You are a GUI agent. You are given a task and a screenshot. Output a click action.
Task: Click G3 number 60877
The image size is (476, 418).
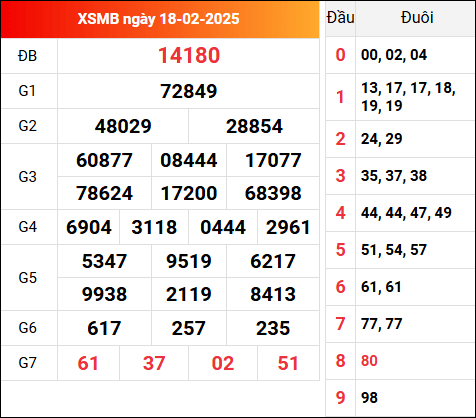104,160
